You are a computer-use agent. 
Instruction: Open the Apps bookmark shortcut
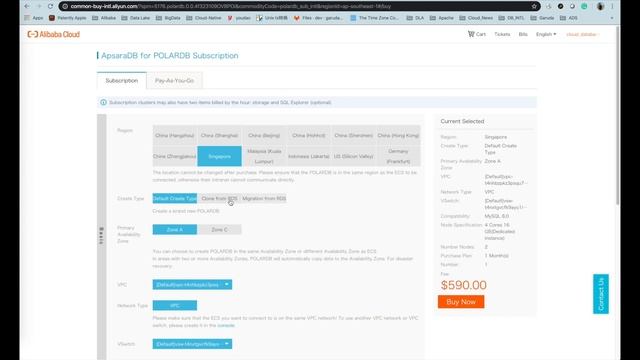[x=34, y=18]
